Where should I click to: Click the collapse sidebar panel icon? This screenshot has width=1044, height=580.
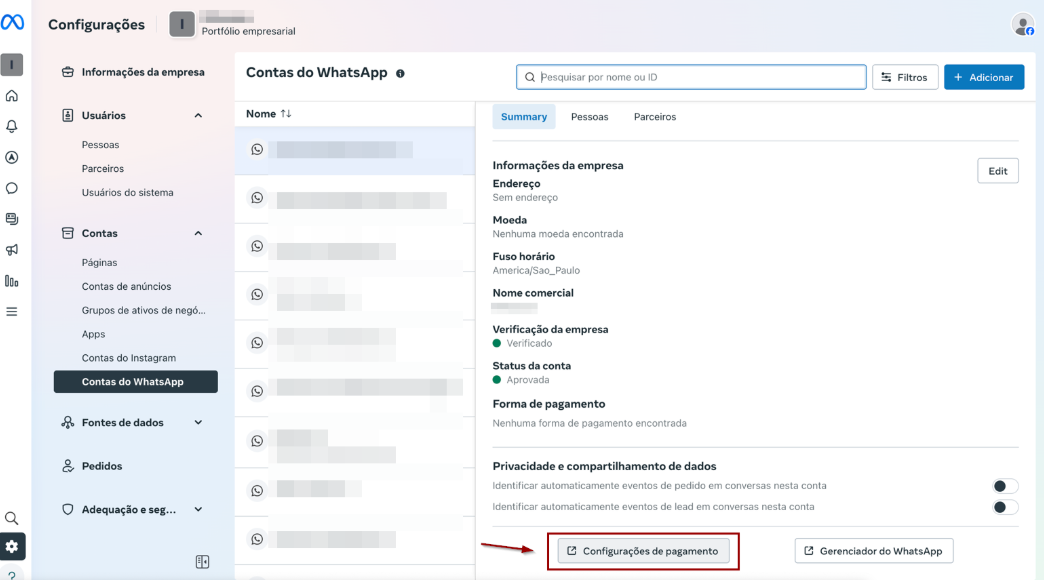[x=202, y=562]
